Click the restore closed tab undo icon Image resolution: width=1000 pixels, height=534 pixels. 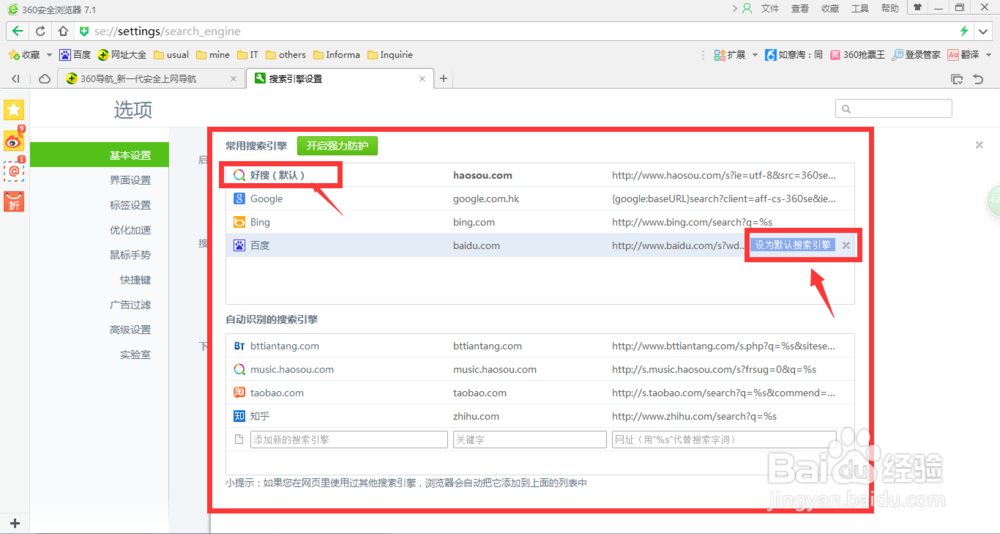click(x=978, y=79)
